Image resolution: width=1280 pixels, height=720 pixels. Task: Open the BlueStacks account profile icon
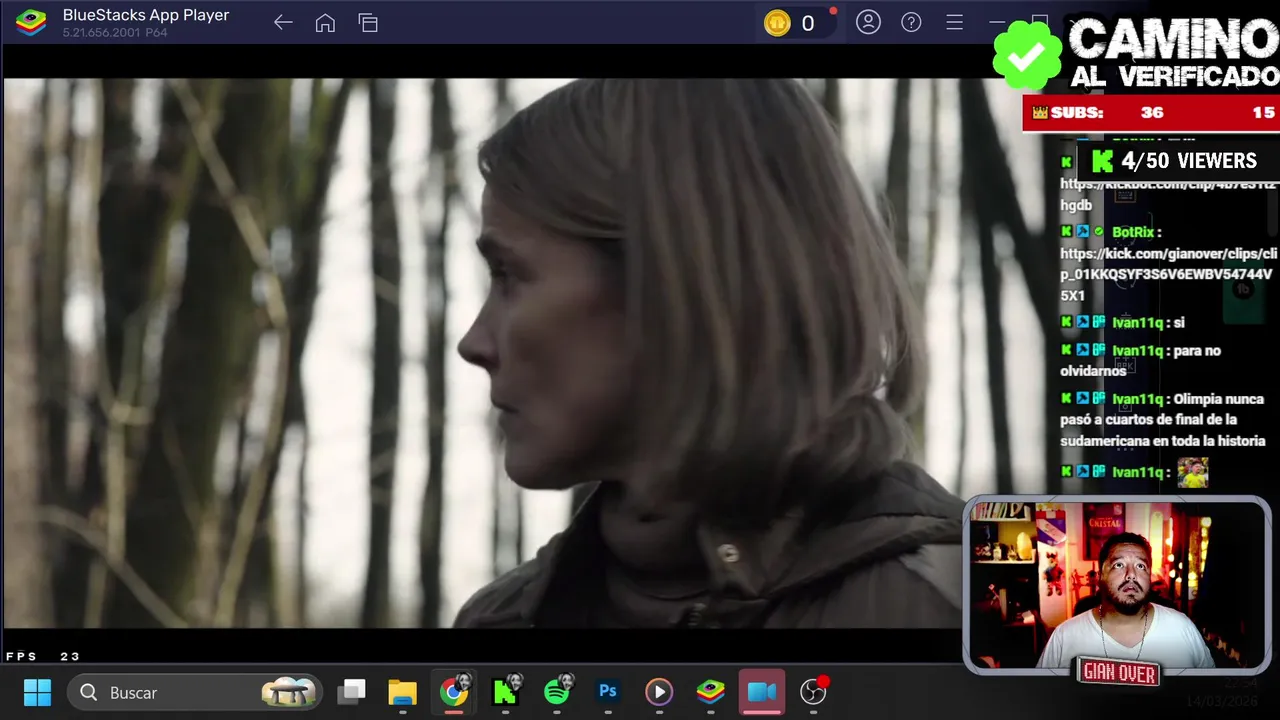click(868, 22)
